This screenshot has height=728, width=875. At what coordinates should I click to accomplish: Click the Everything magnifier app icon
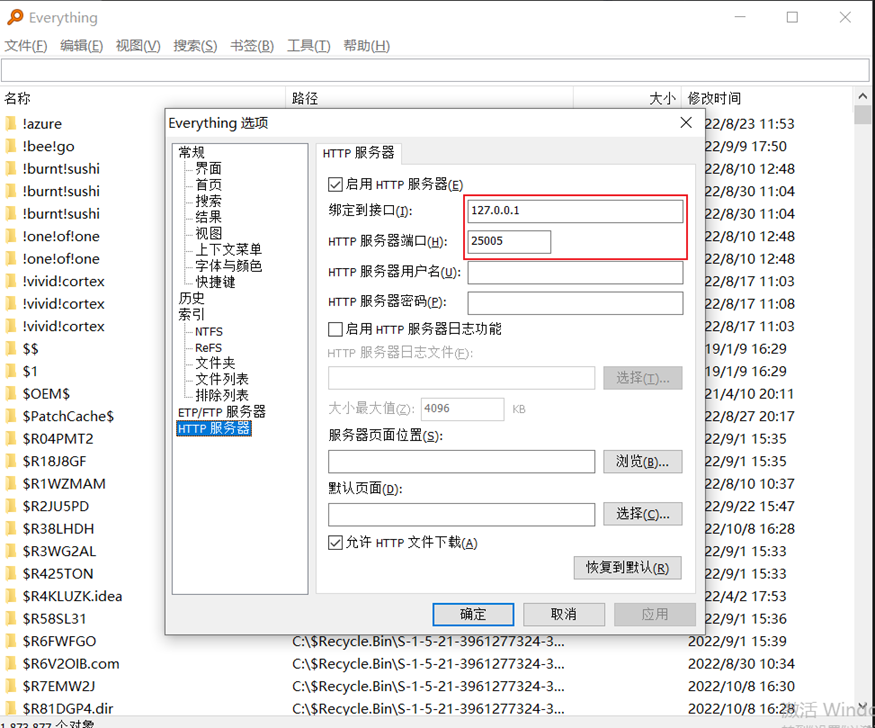[x=15, y=17]
